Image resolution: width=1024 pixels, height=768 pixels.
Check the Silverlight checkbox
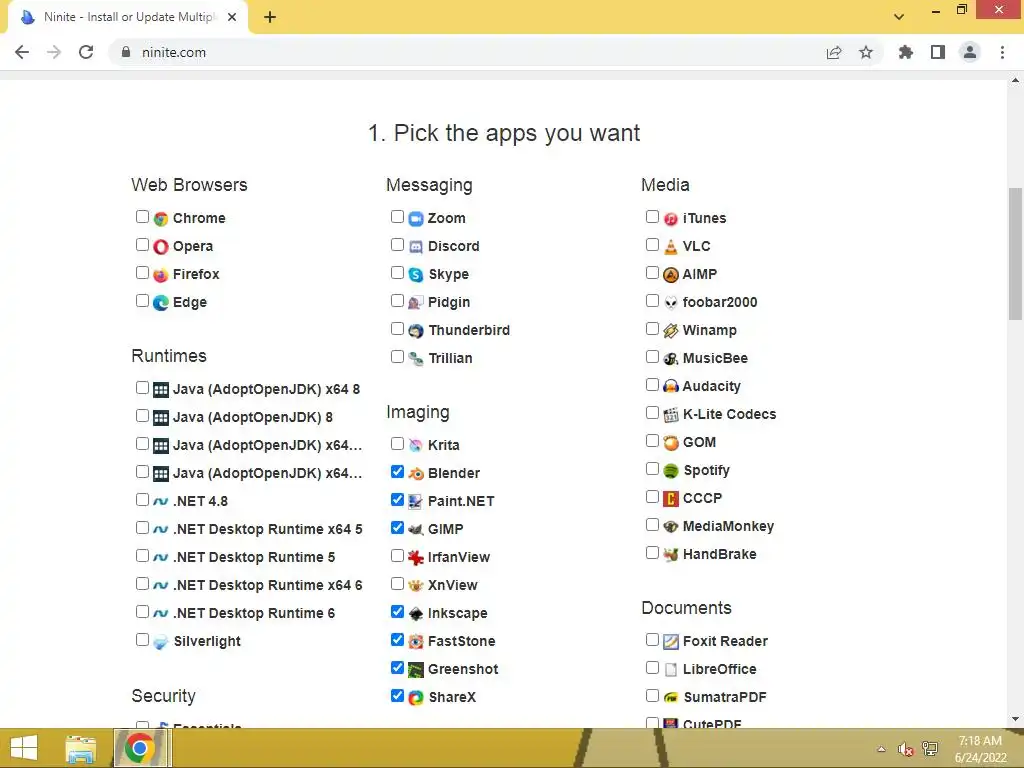142,640
